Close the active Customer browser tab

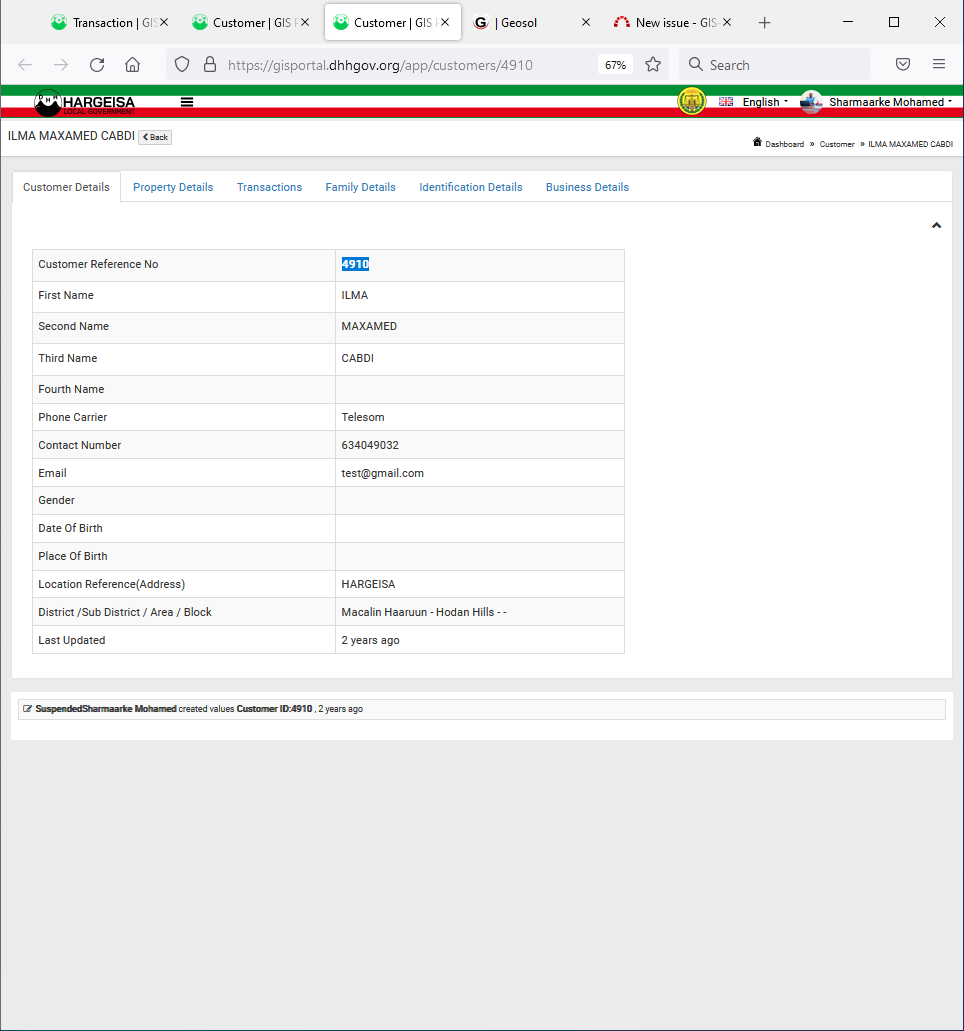(x=445, y=22)
